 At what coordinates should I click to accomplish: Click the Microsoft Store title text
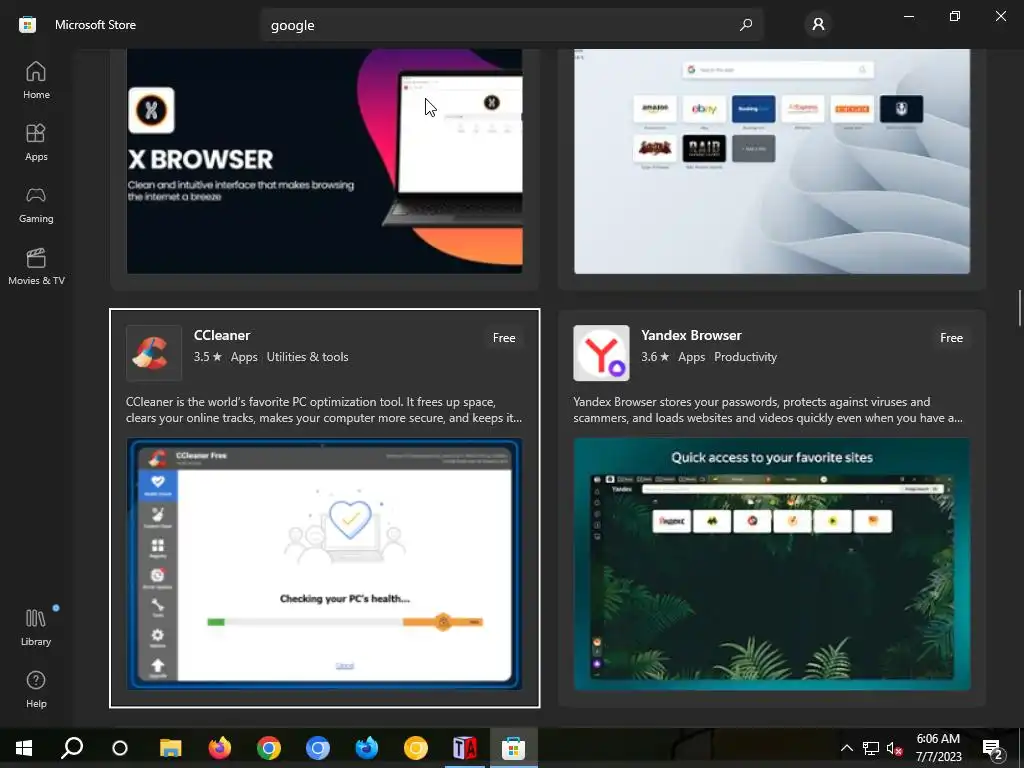point(95,25)
